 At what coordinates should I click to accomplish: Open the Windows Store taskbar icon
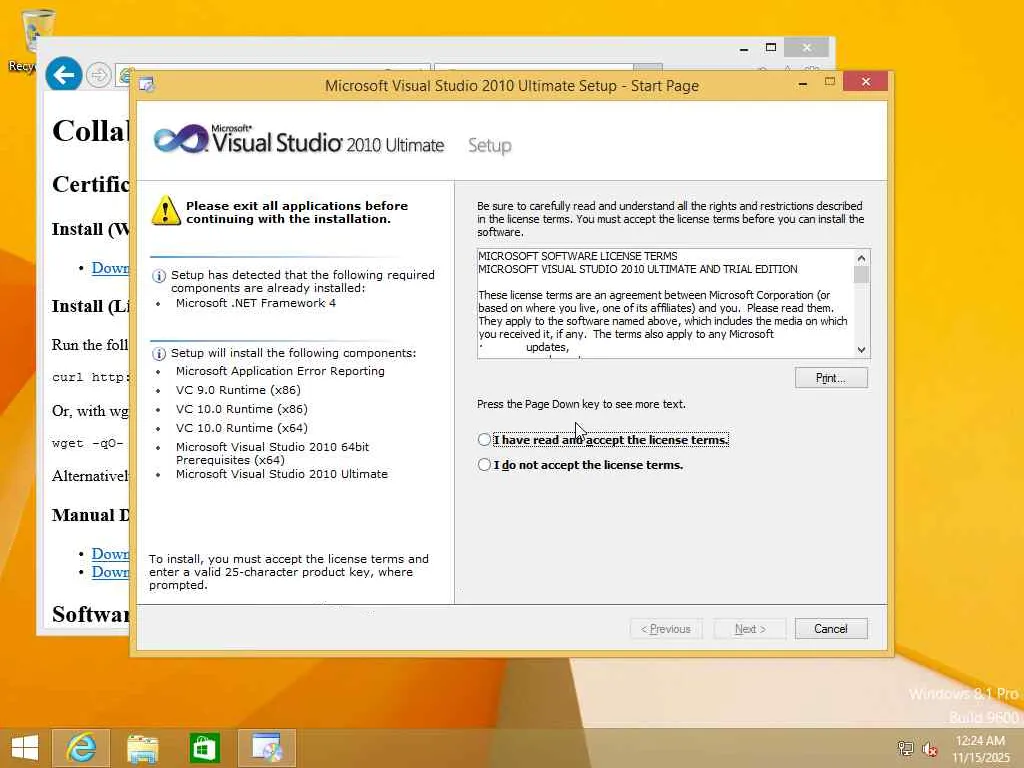(x=204, y=748)
